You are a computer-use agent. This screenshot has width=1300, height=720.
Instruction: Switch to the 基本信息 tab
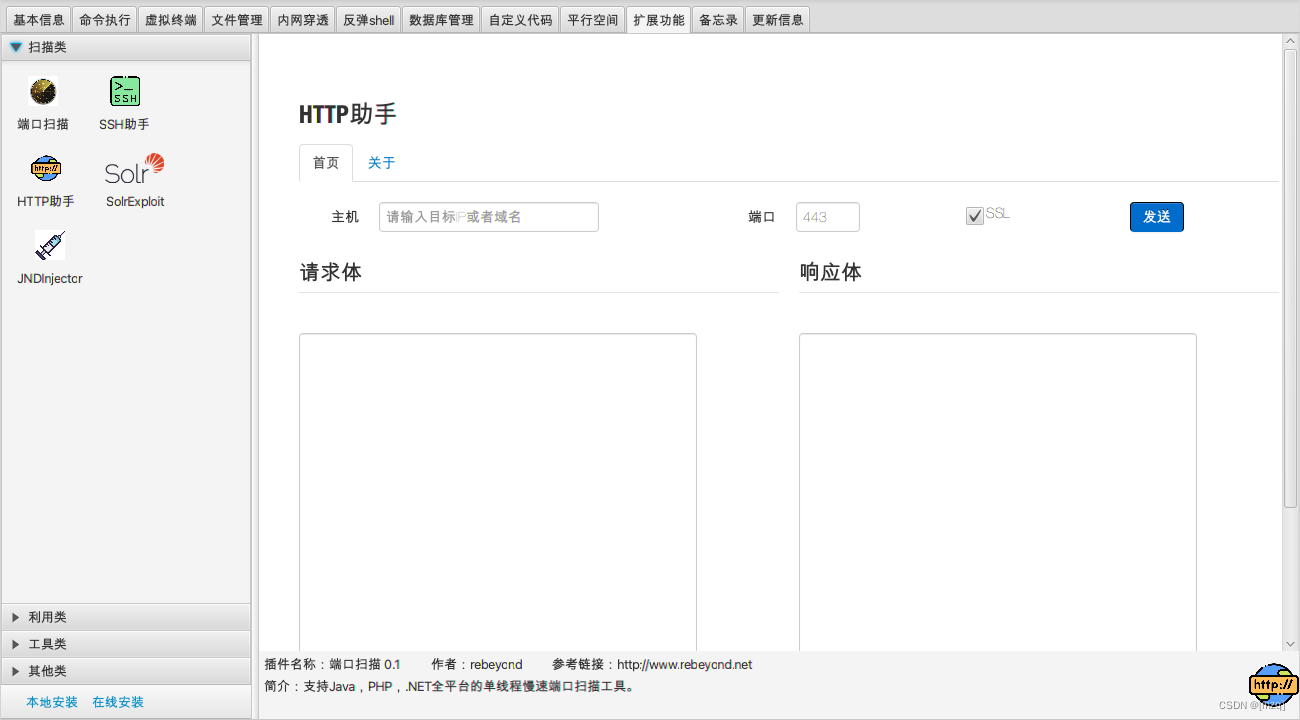[38, 20]
